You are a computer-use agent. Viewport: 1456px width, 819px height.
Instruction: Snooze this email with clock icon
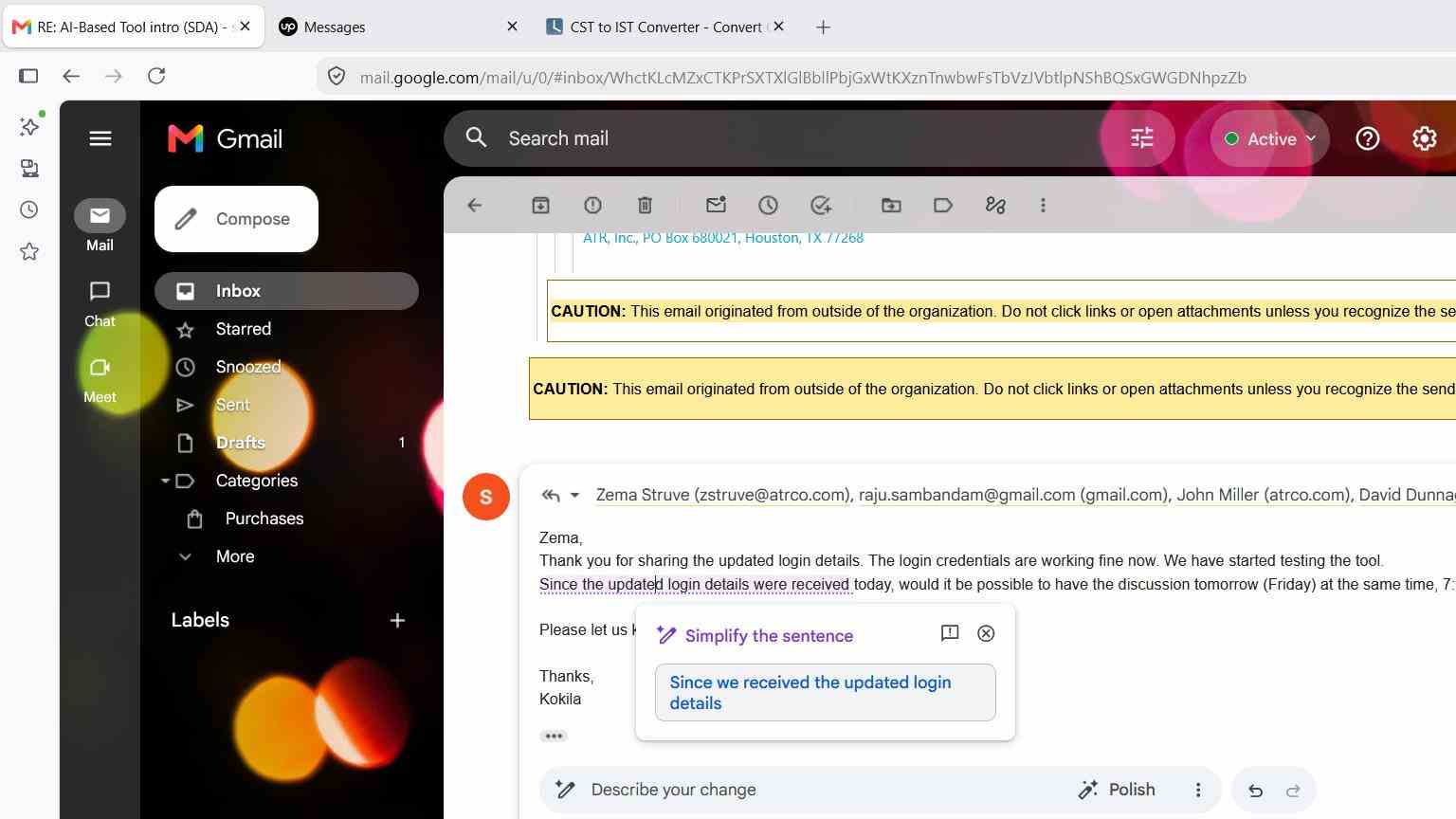(x=768, y=205)
